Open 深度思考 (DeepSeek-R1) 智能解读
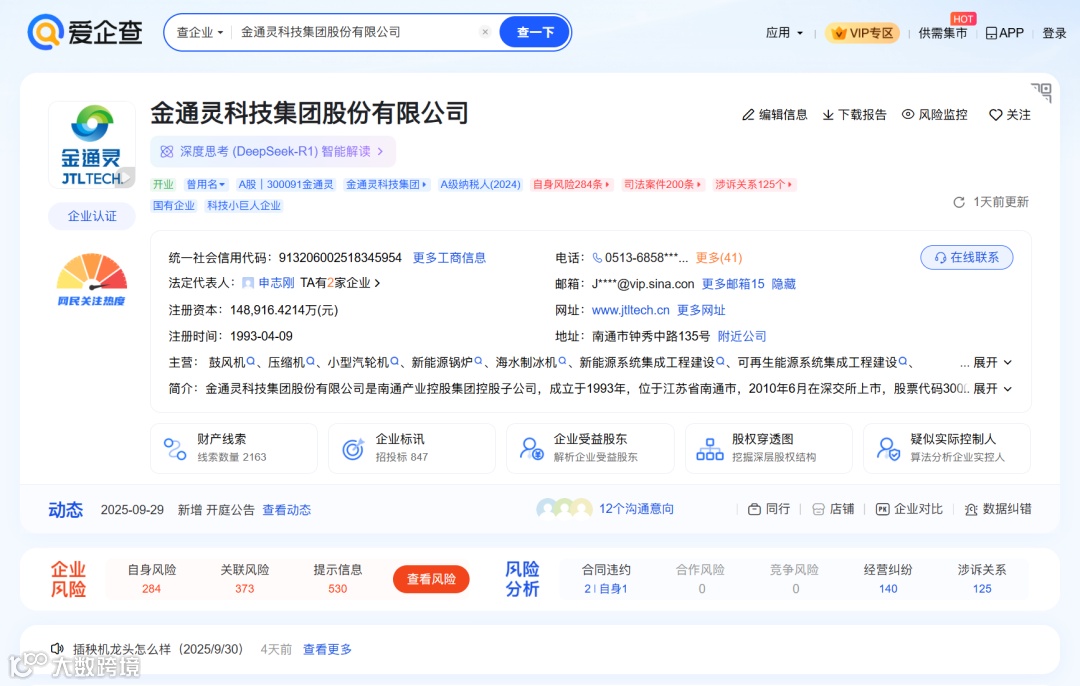1080x686 pixels. coord(273,152)
